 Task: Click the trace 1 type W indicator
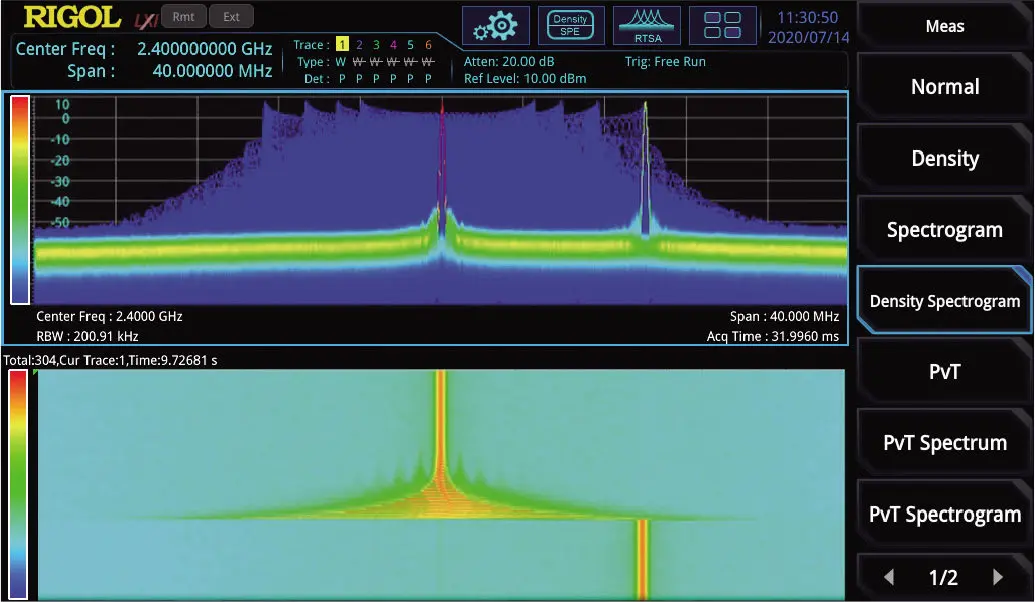pyautogui.click(x=341, y=61)
